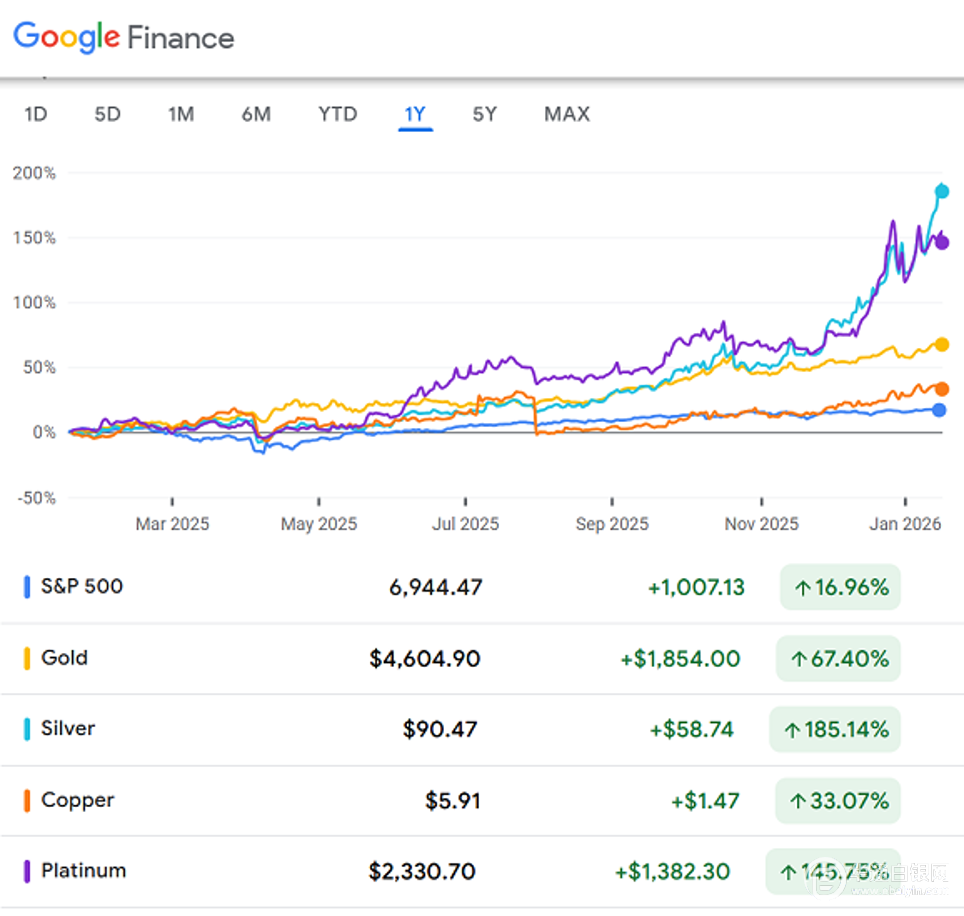
Task: Click Gold's 67.40% change badge
Action: [x=839, y=659]
